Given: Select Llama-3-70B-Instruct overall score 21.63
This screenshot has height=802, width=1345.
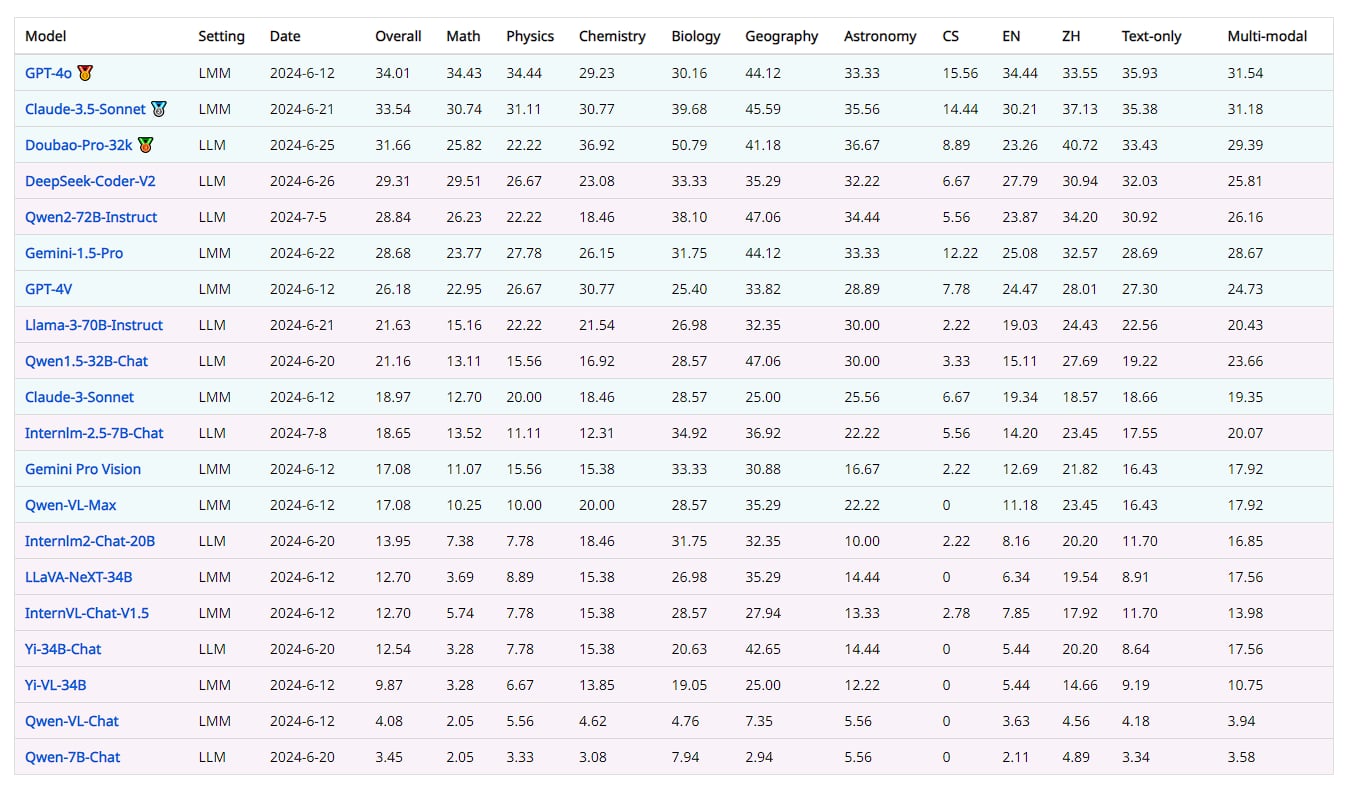Looking at the screenshot, I should (393, 325).
